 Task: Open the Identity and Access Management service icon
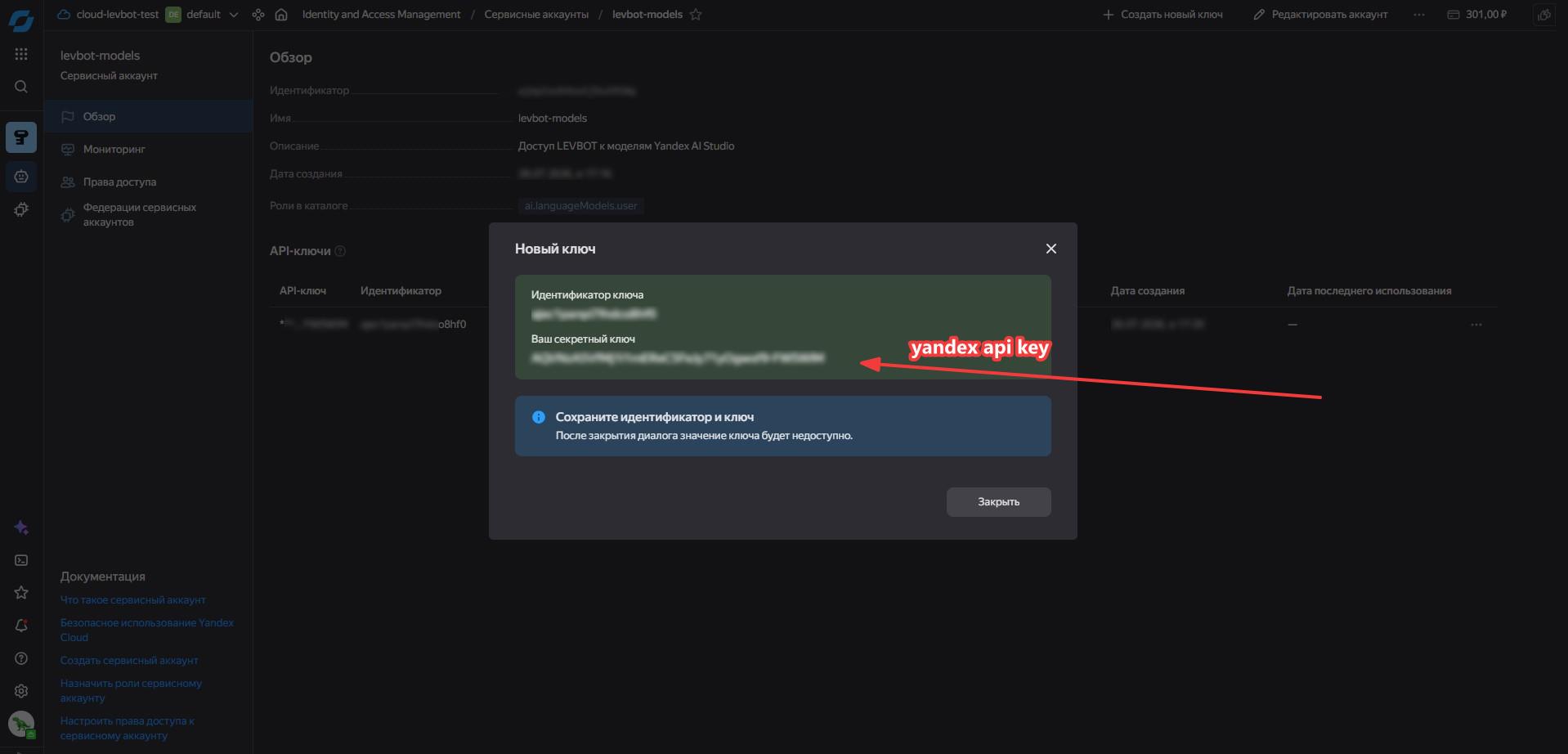[21, 137]
